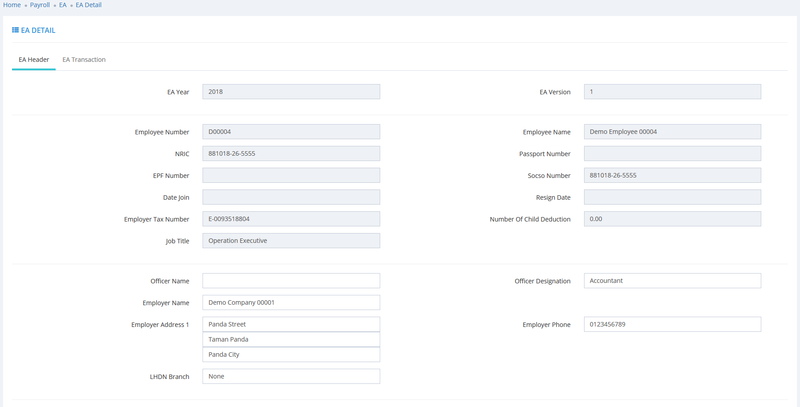This screenshot has height=407, width=800.
Task: Switch to the EA Header tab
Action: coord(34,60)
